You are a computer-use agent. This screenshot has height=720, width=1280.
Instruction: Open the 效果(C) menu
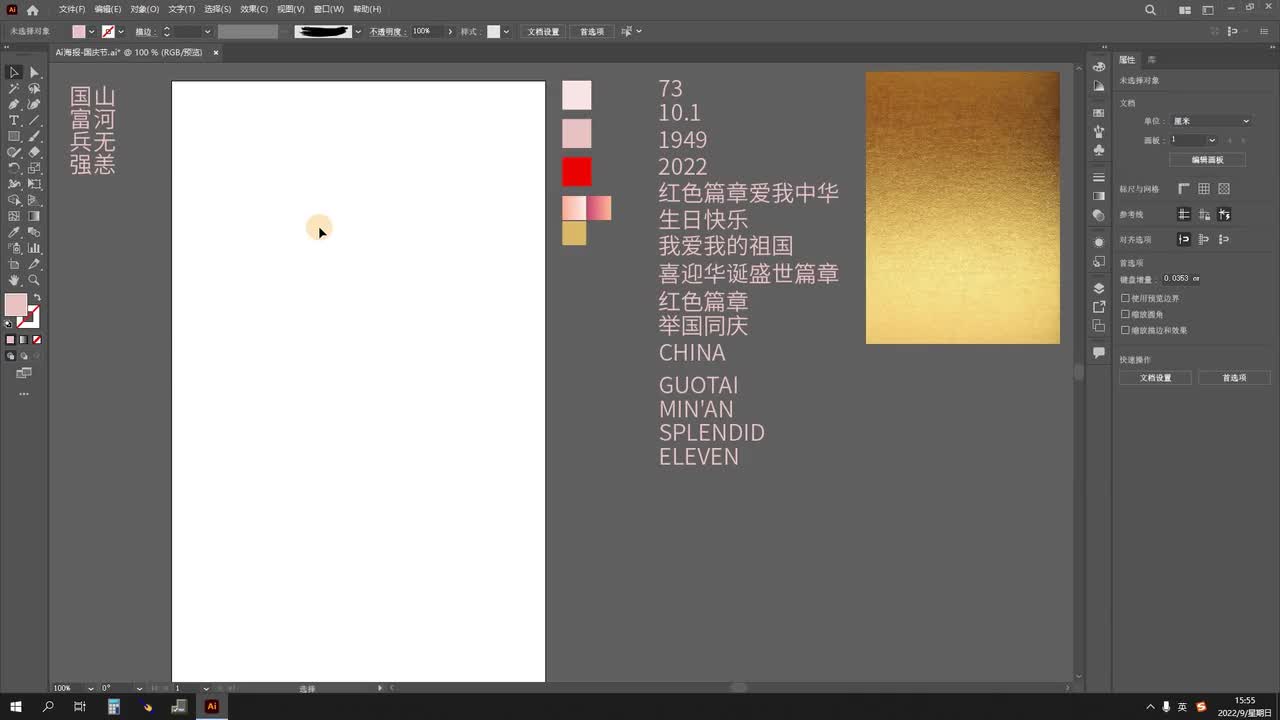(x=254, y=9)
